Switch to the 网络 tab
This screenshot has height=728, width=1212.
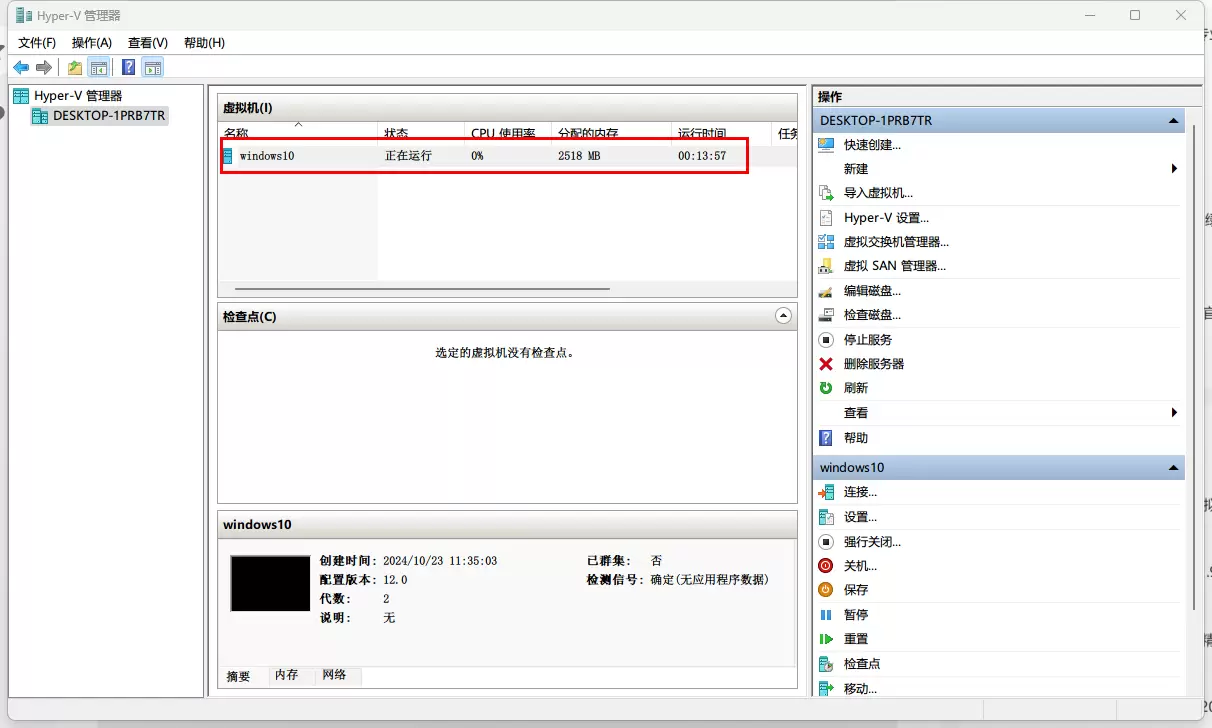[335, 676]
